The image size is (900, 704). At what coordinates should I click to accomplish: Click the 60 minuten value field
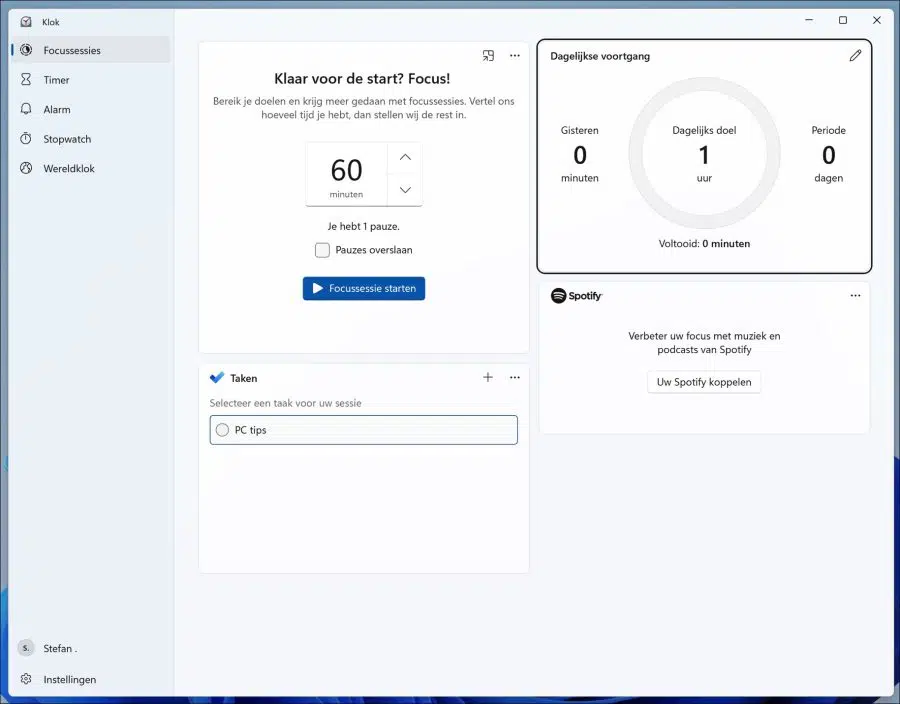point(347,174)
